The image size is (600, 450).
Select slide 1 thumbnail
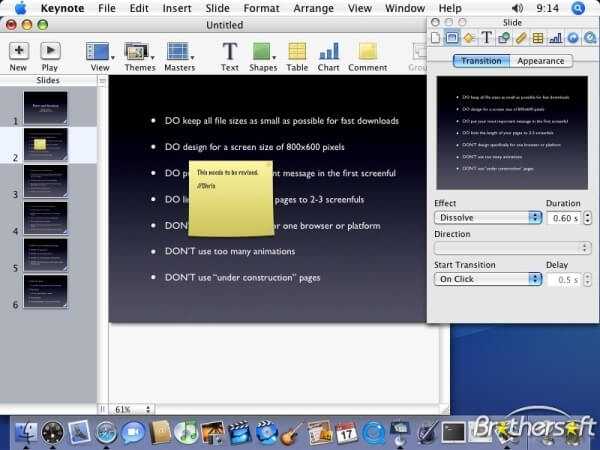[x=46, y=108]
